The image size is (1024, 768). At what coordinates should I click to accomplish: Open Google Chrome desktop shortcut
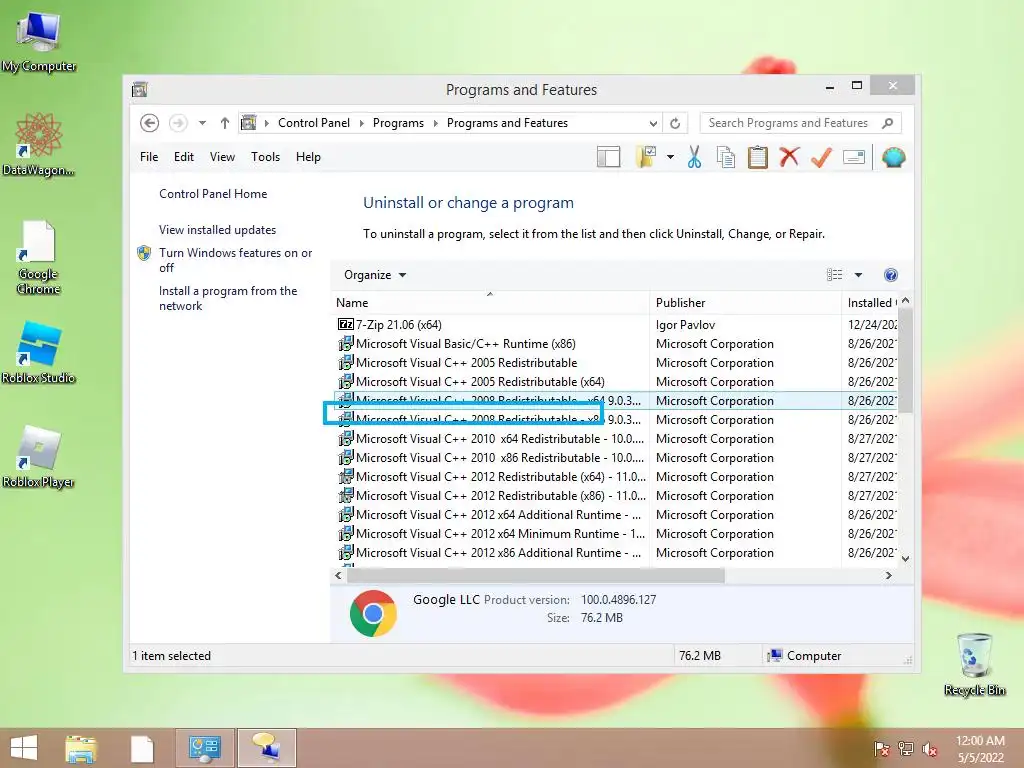click(x=39, y=257)
